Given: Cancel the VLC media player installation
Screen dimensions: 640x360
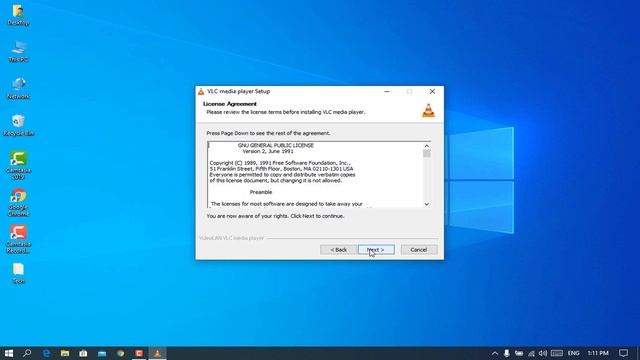Looking at the screenshot, I should coord(419,249).
